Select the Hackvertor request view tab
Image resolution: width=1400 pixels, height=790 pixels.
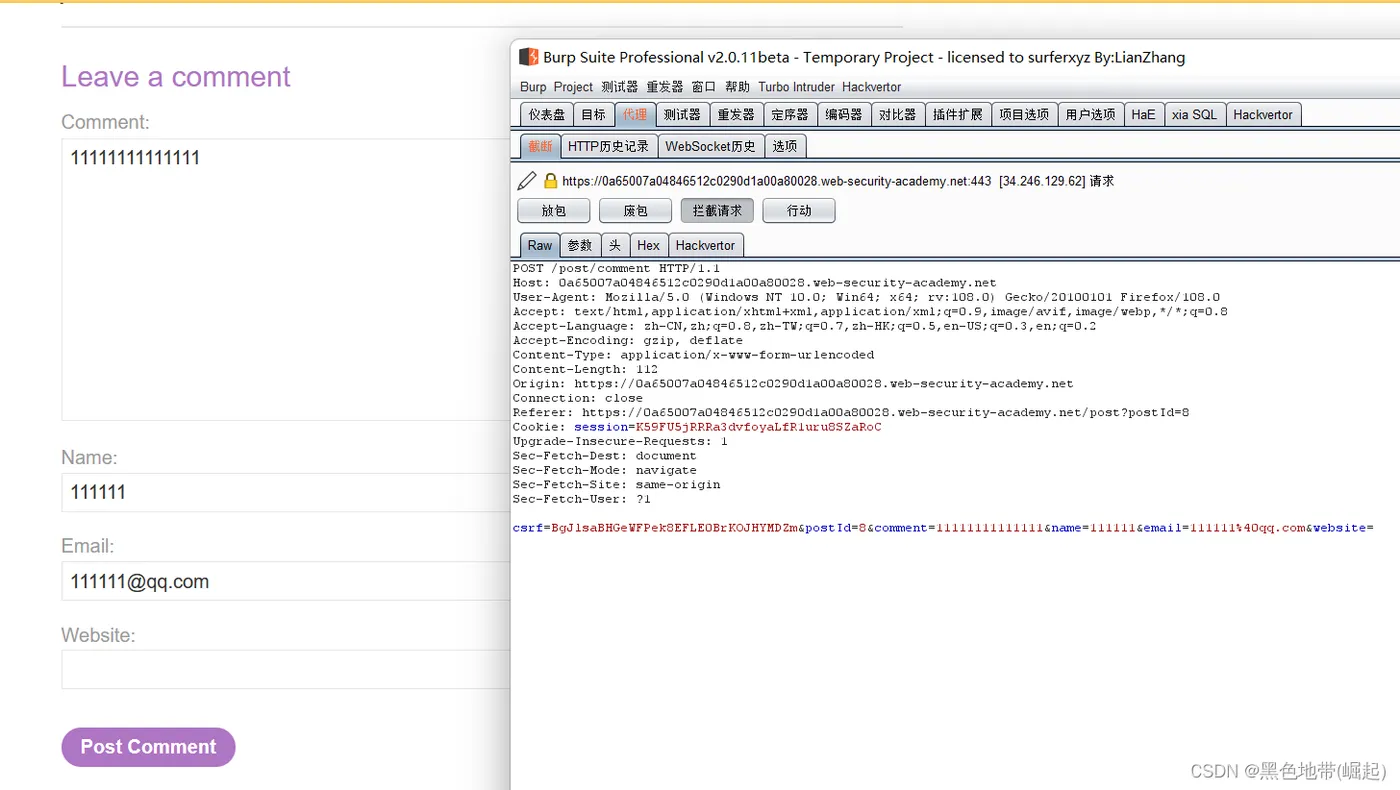[x=705, y=245]
